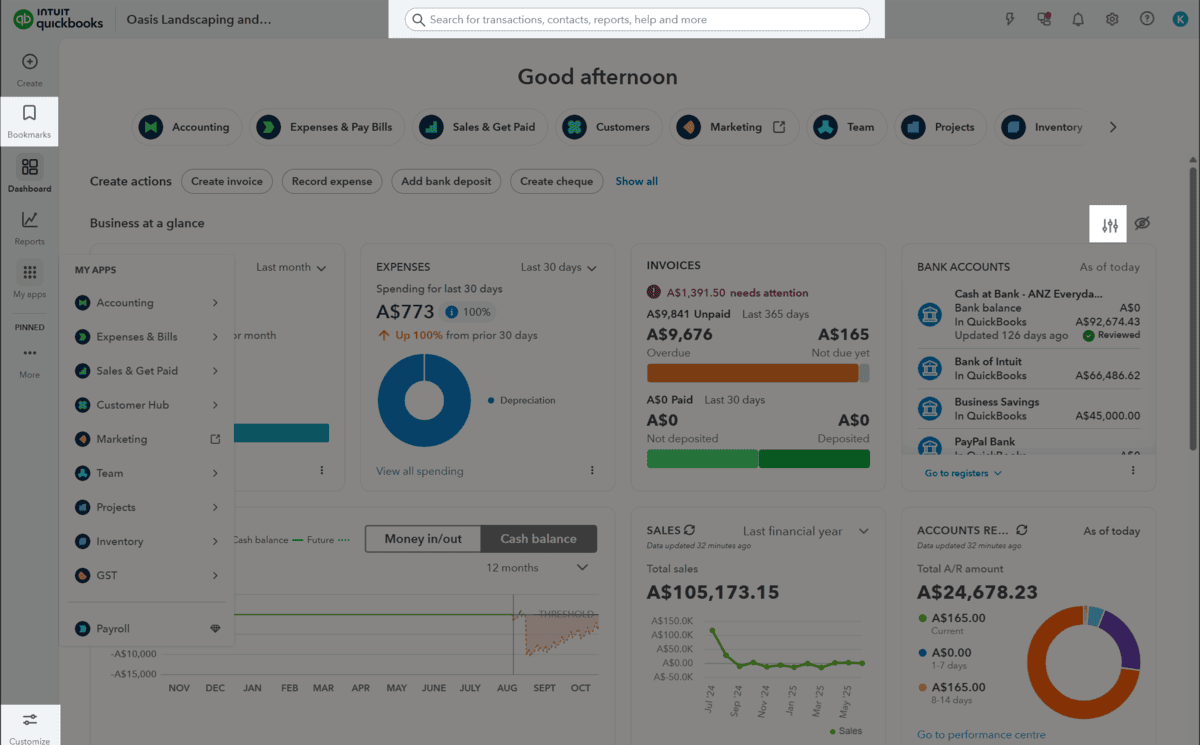
Task: Click the Record expense button
Action: (x=332, y=181)
